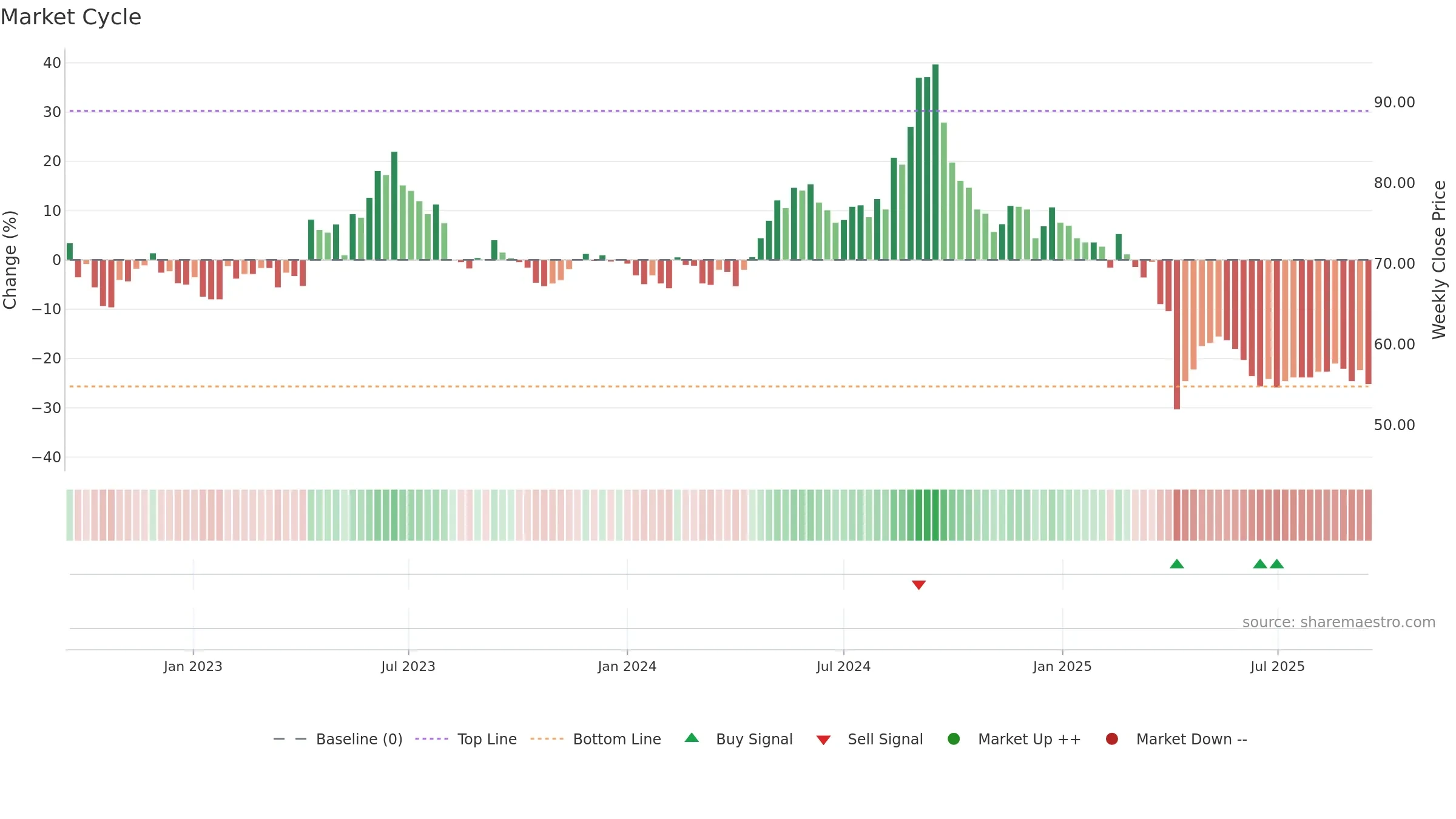This screenshot has height=819, width=1456.
Task: Click the Market Up ++ green circle icon
Action: (954, 739)
